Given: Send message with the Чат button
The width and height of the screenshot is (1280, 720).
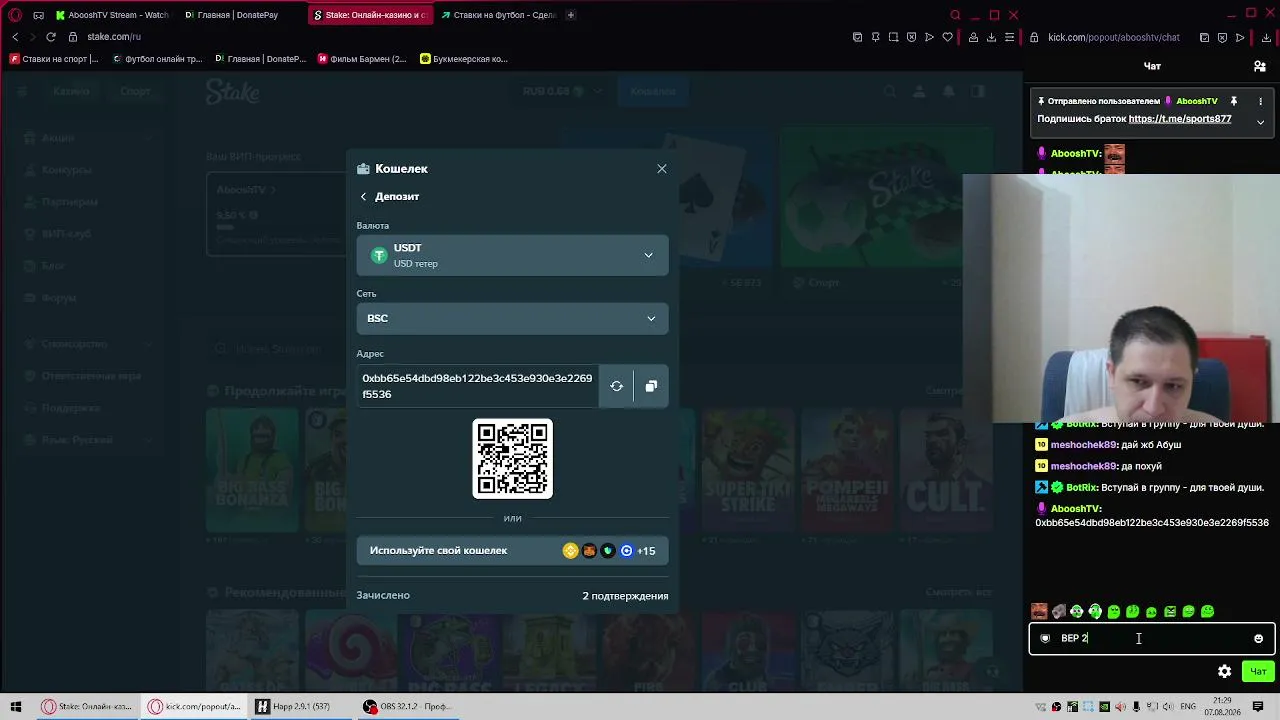Looking at the screenshot, I should (x=1258, y=671).
